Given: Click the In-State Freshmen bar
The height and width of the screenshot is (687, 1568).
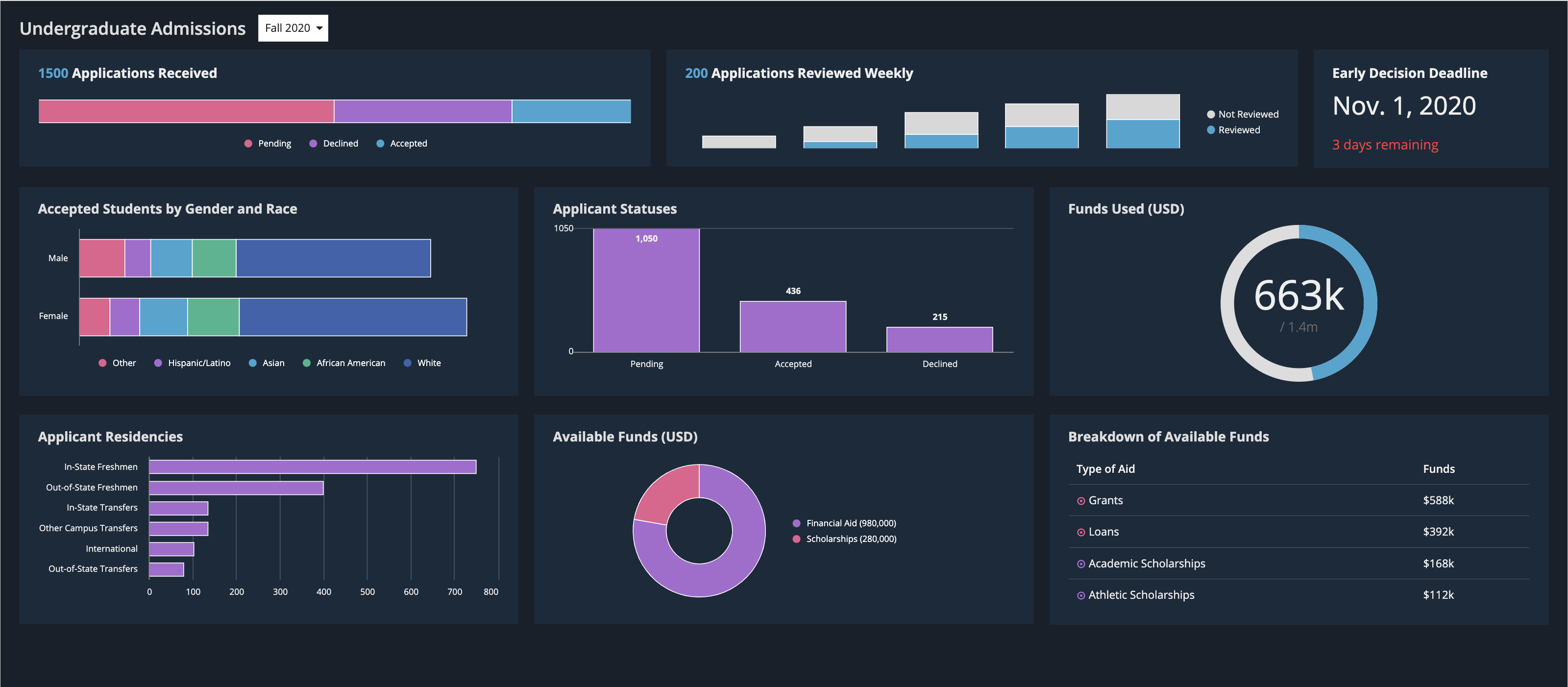Looking at the screenshot, I should [312, 466].
